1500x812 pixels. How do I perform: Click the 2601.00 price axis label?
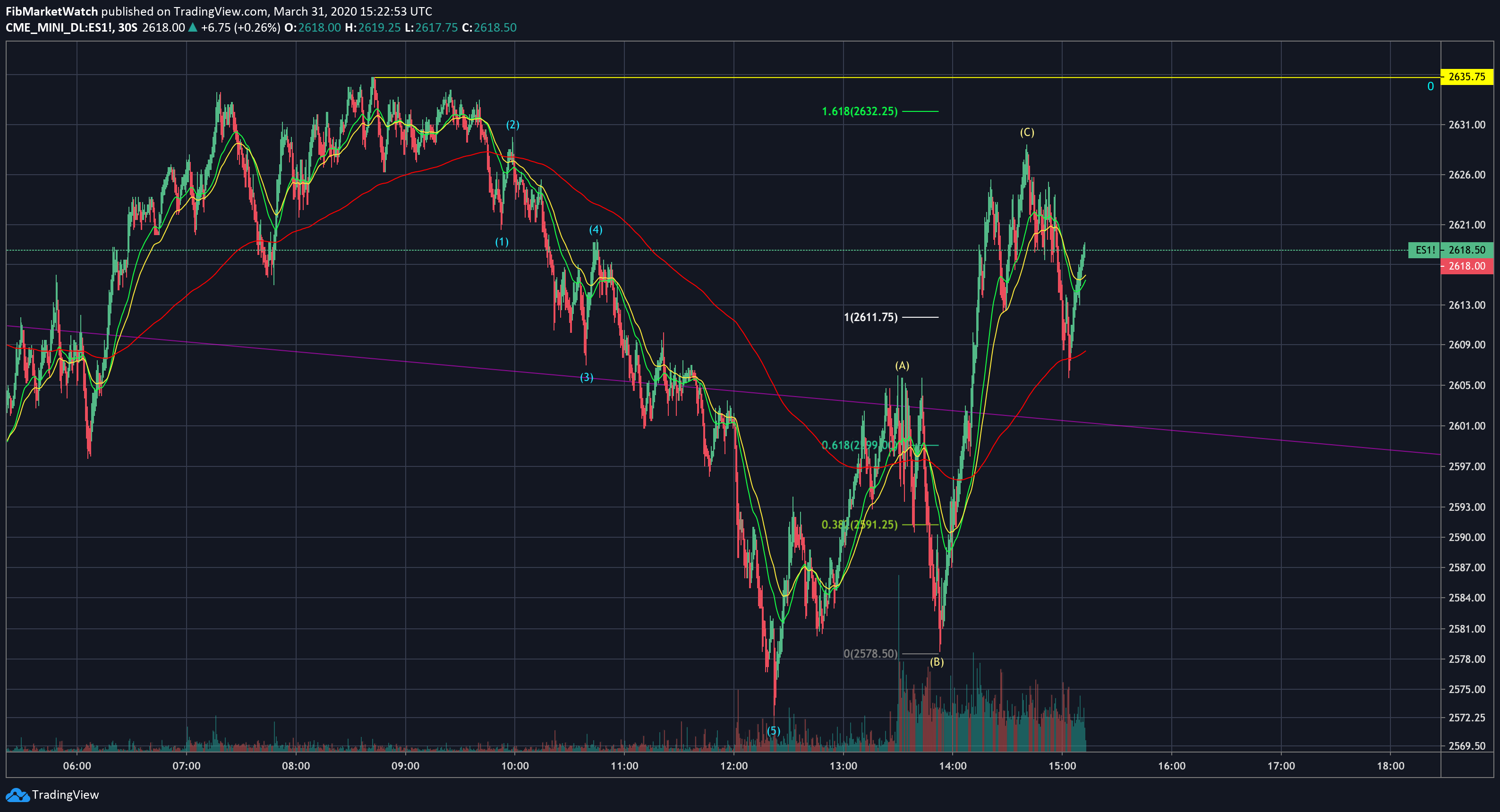pos(1467,425)
